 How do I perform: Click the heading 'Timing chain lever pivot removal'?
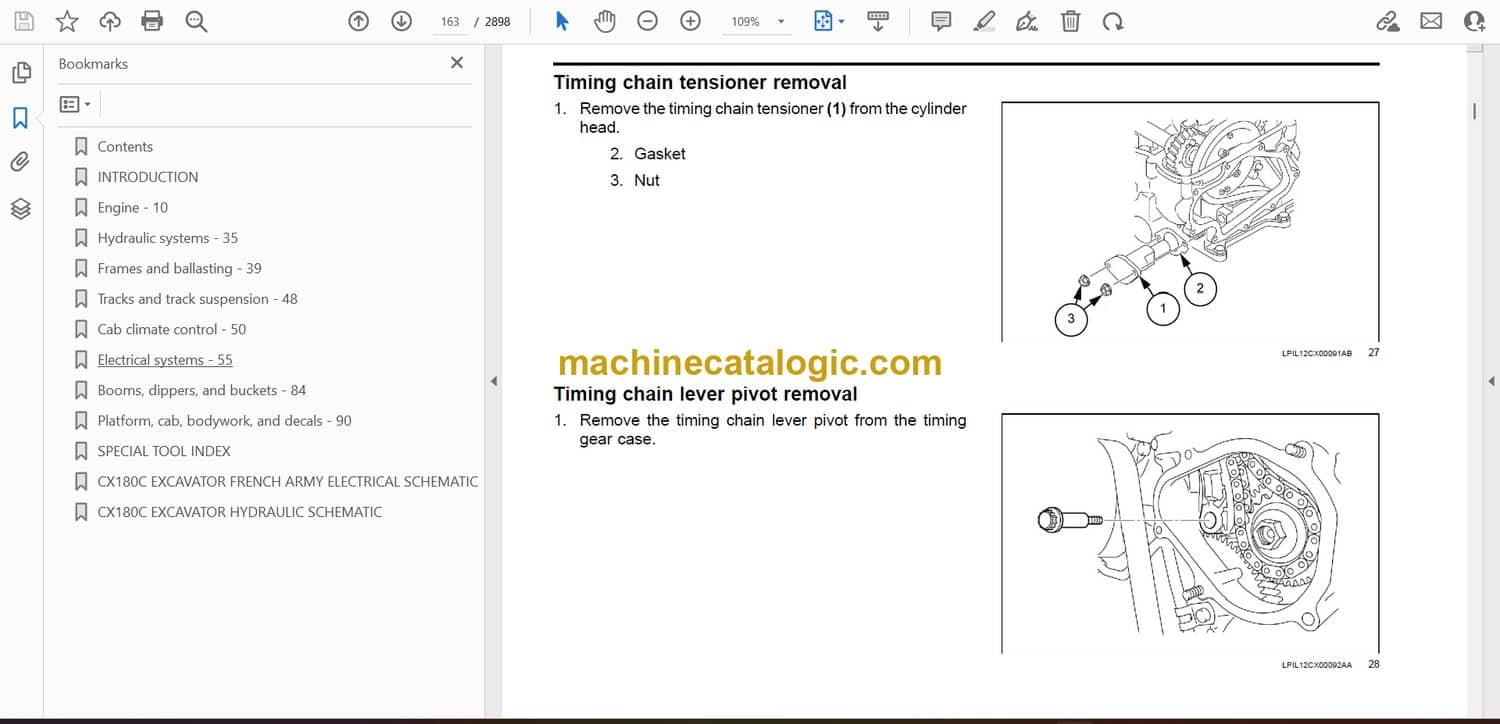click(x=706, y=394)
